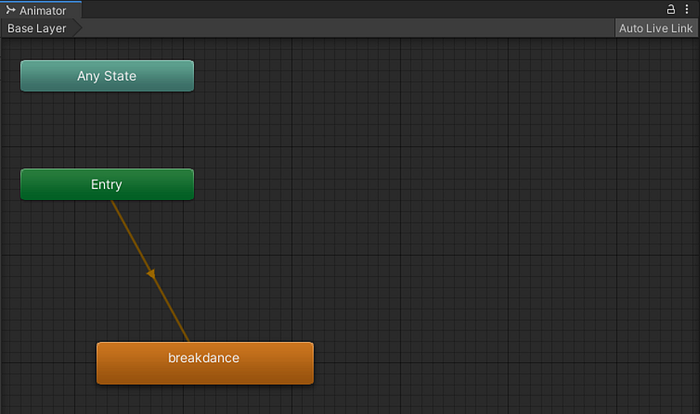Select the green Entry node
700x414 pixels.
pyautogui.click(x=107, y=184)
